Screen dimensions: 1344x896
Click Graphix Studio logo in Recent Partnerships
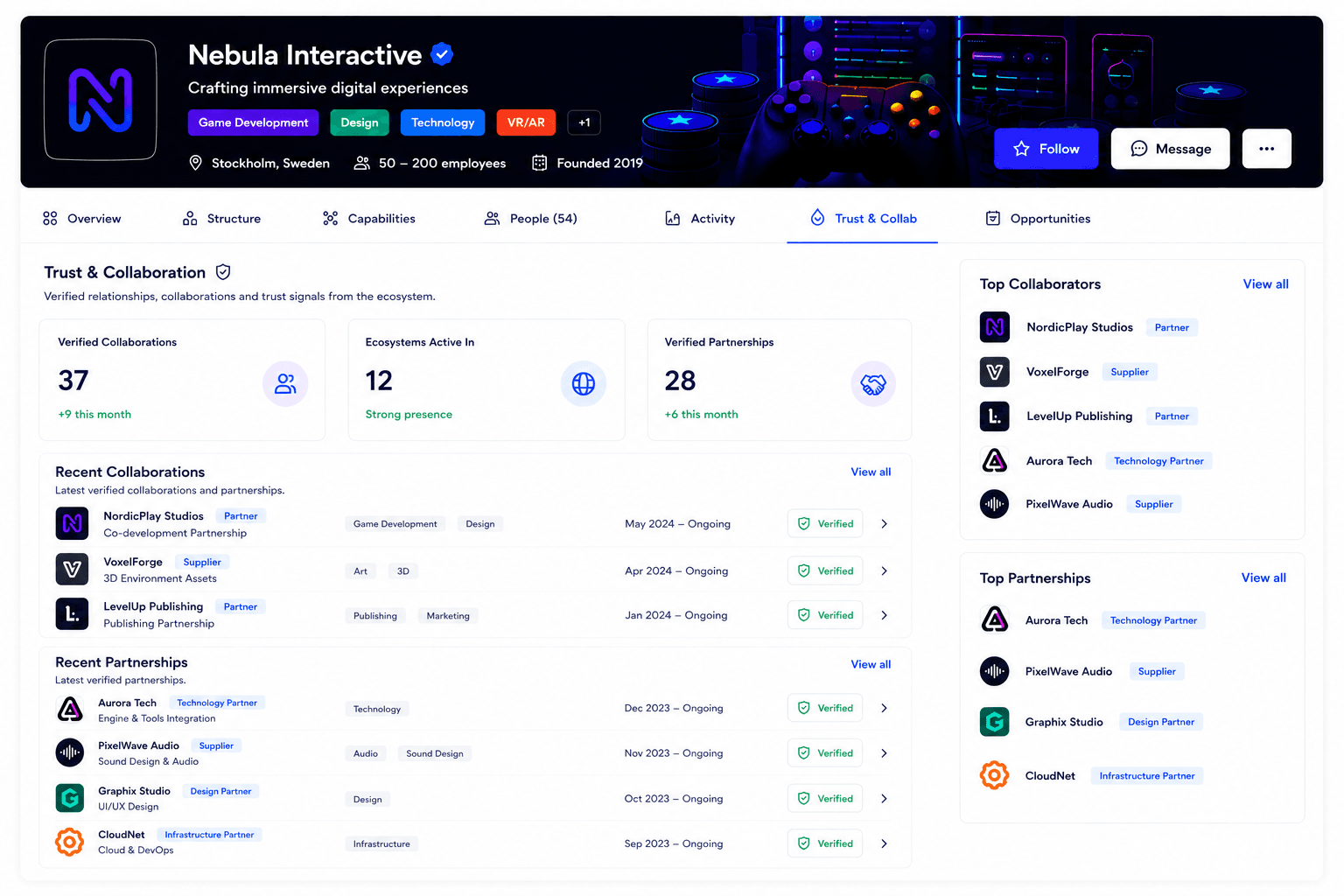click(70, 798)
